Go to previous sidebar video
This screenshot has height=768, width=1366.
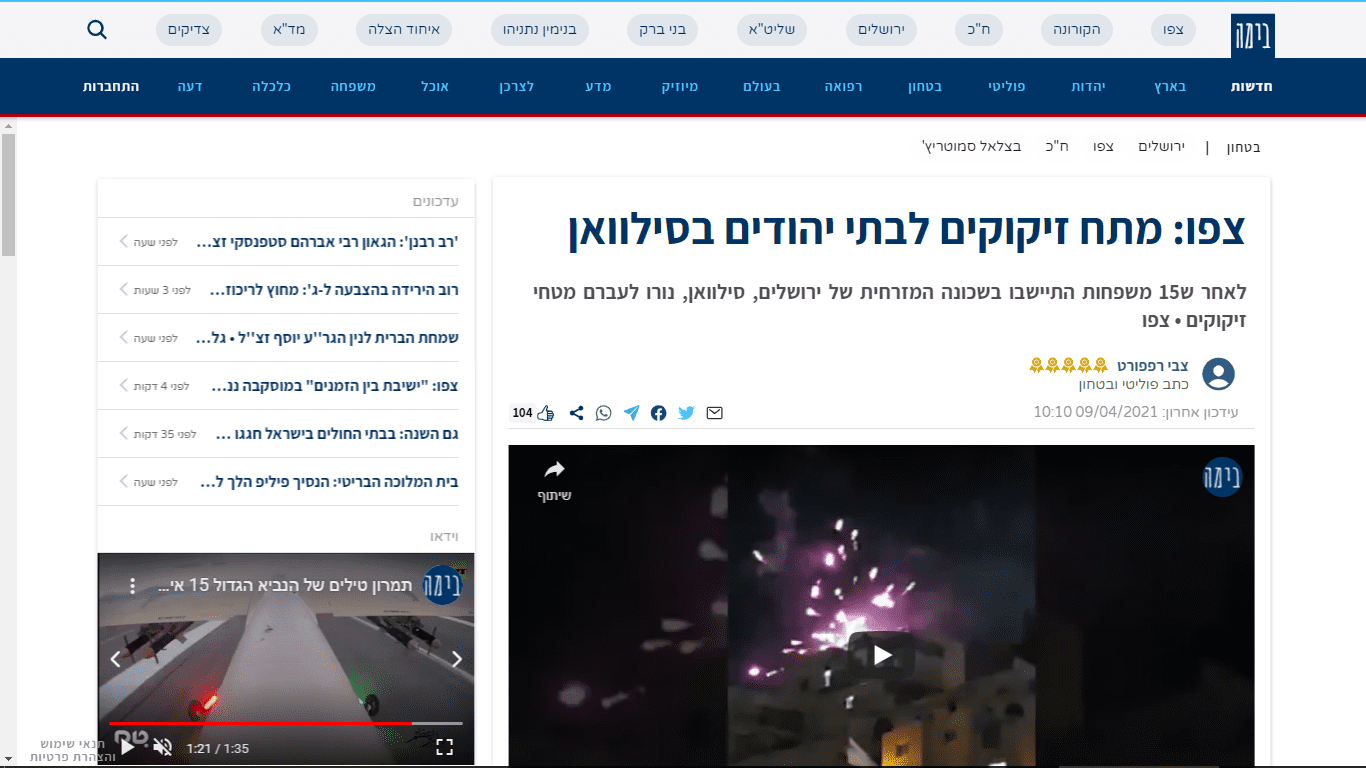(115, 659)
